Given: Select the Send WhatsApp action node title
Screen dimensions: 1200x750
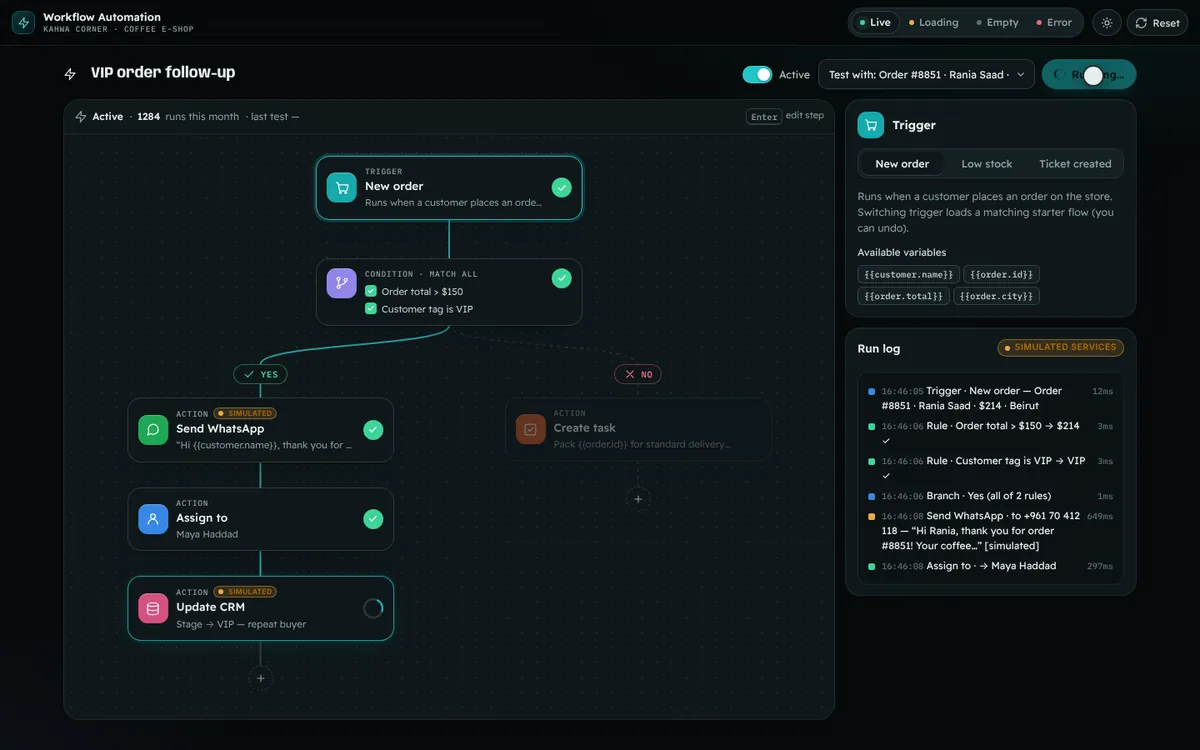Looking at the screenshot, I should click(x=220, y=429).
